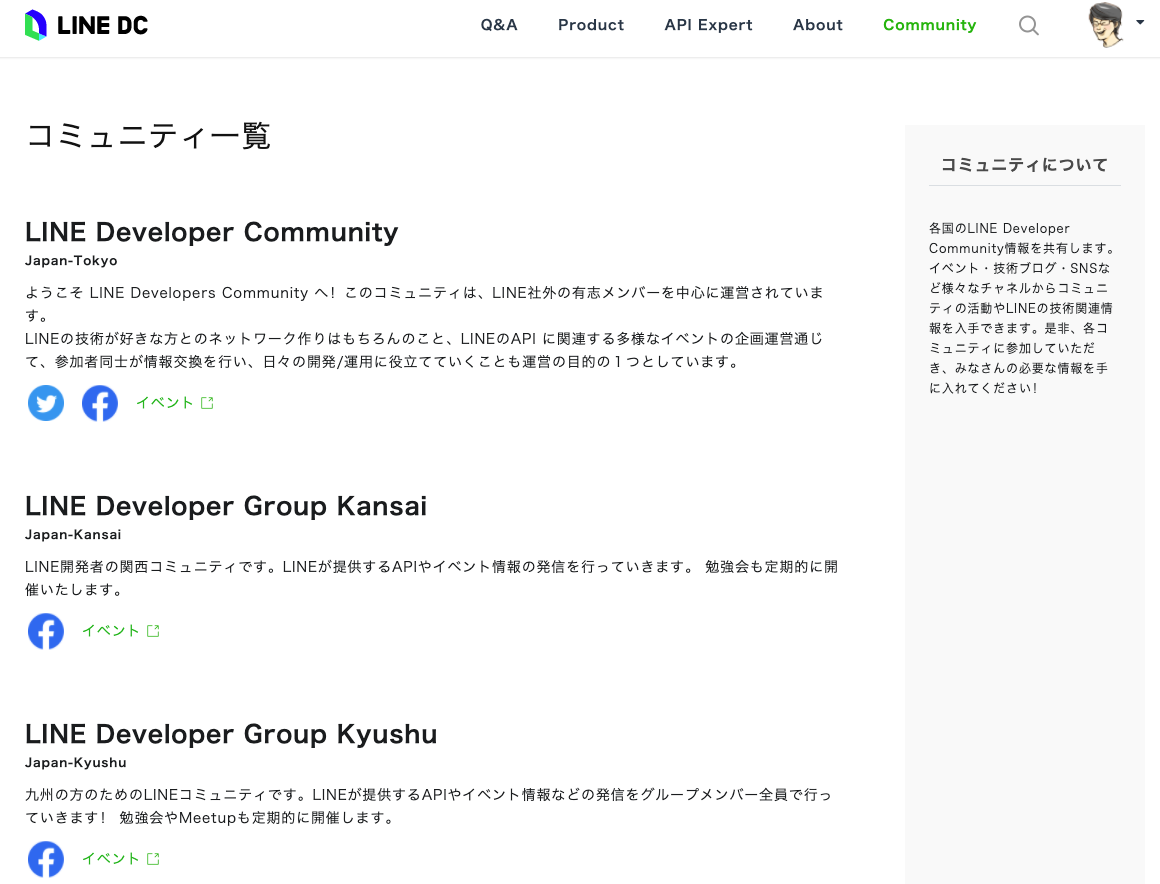Open Facebook for LINE Developer Group Kyushu
This screenshot has height=884, width=1160.
(x=45, y=858)
